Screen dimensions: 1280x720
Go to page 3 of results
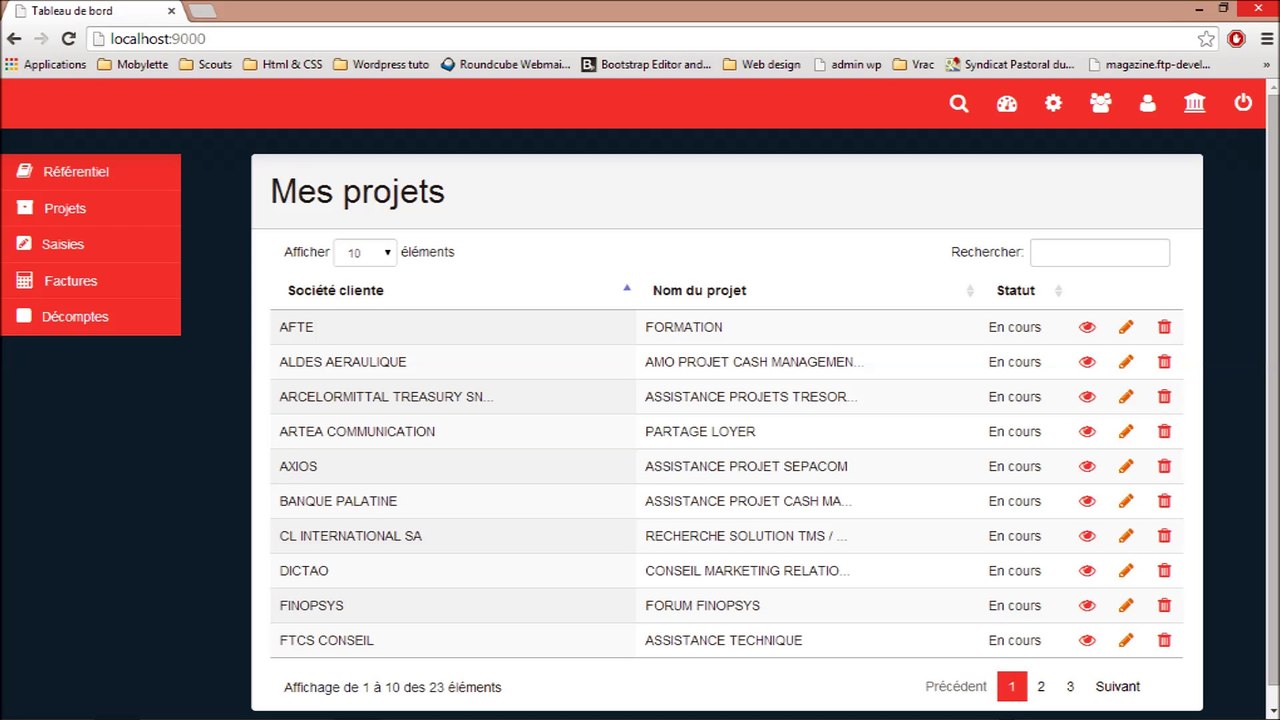(x=1070, y=686)
